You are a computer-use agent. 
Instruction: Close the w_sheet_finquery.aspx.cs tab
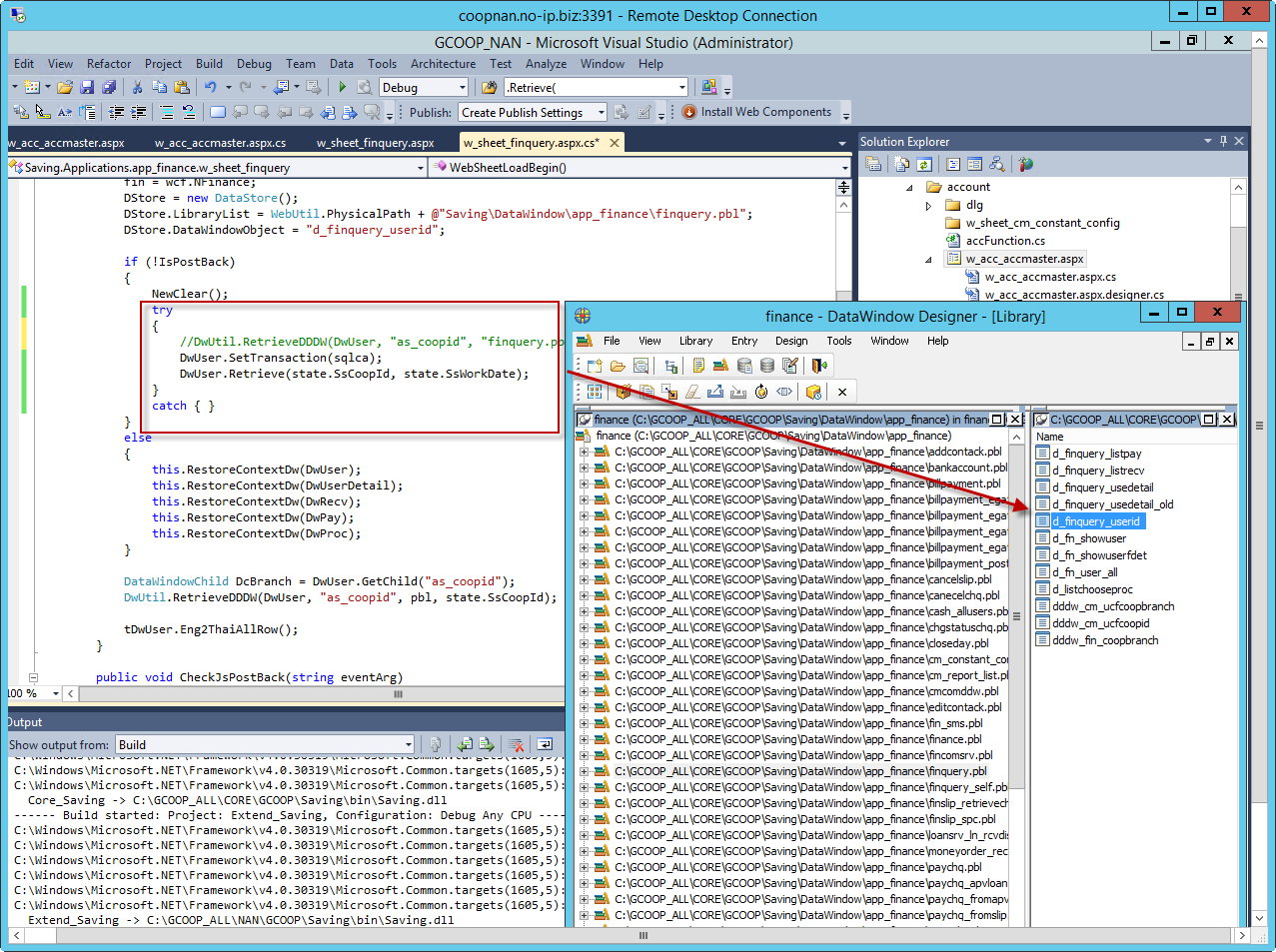615,143
